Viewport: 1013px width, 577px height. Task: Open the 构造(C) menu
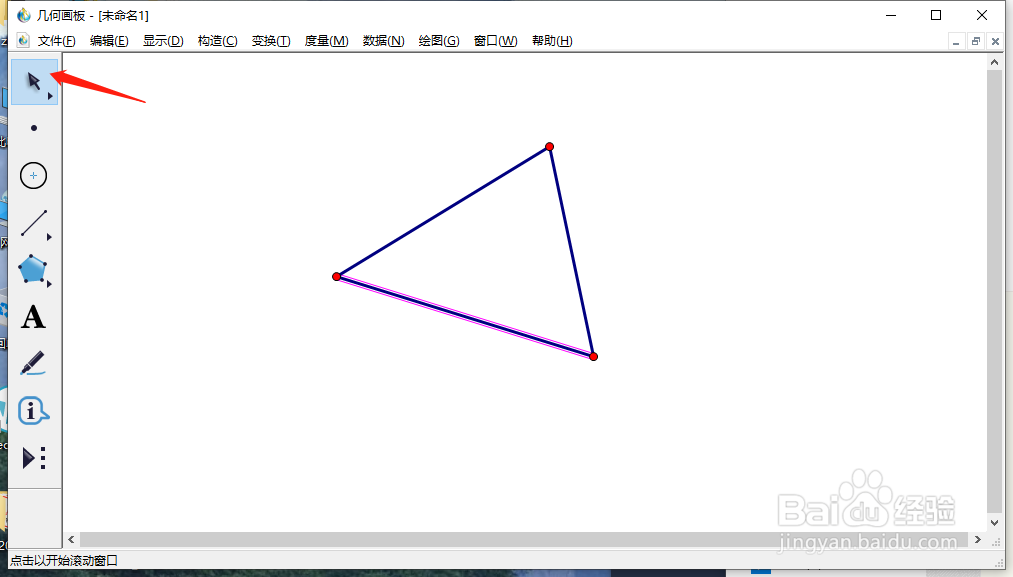coord(217,41)
